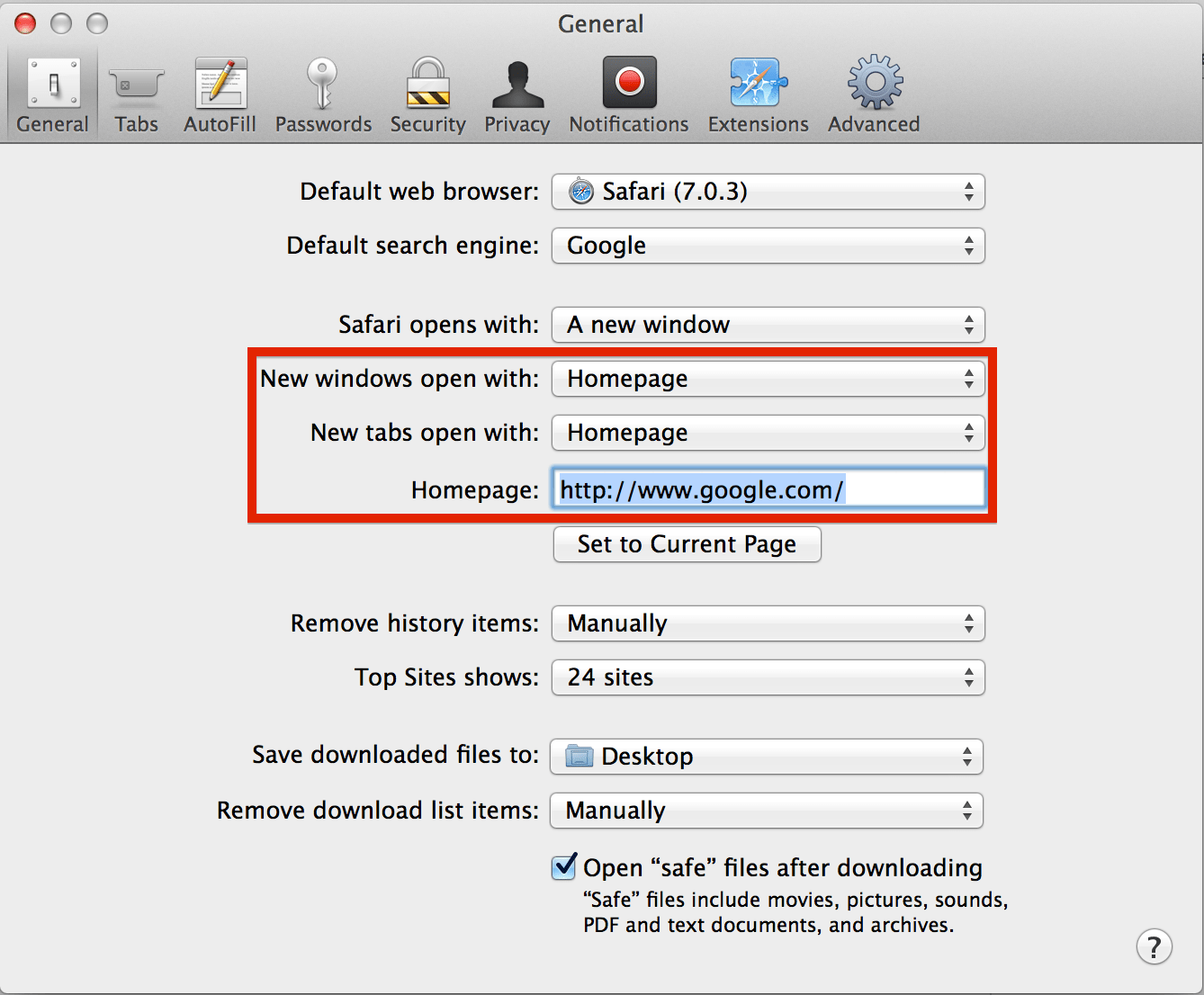Expand the Safari opens with dropdown
Screen dimensions: 1204x995
click(x=768, y=325)
